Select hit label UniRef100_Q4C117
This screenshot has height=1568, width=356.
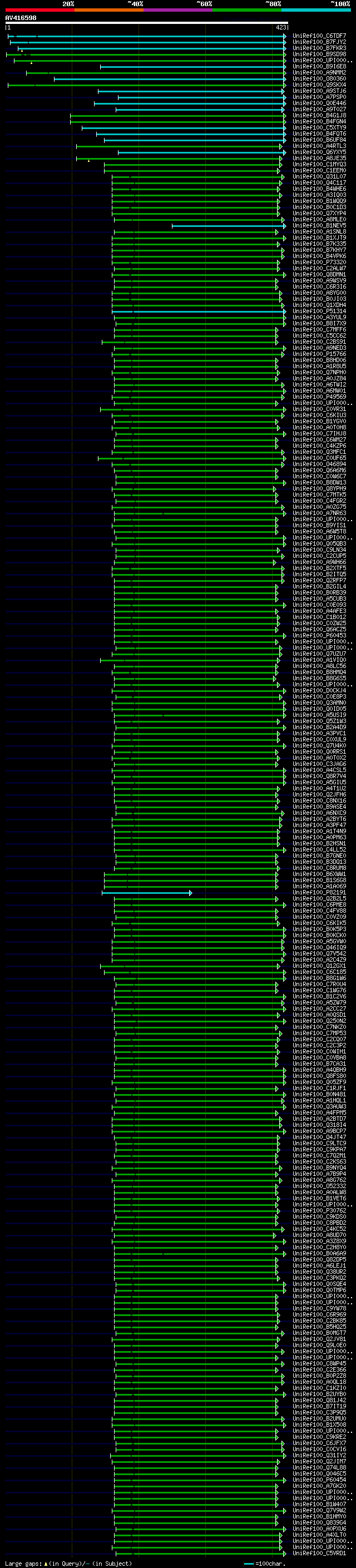point(319,182)
